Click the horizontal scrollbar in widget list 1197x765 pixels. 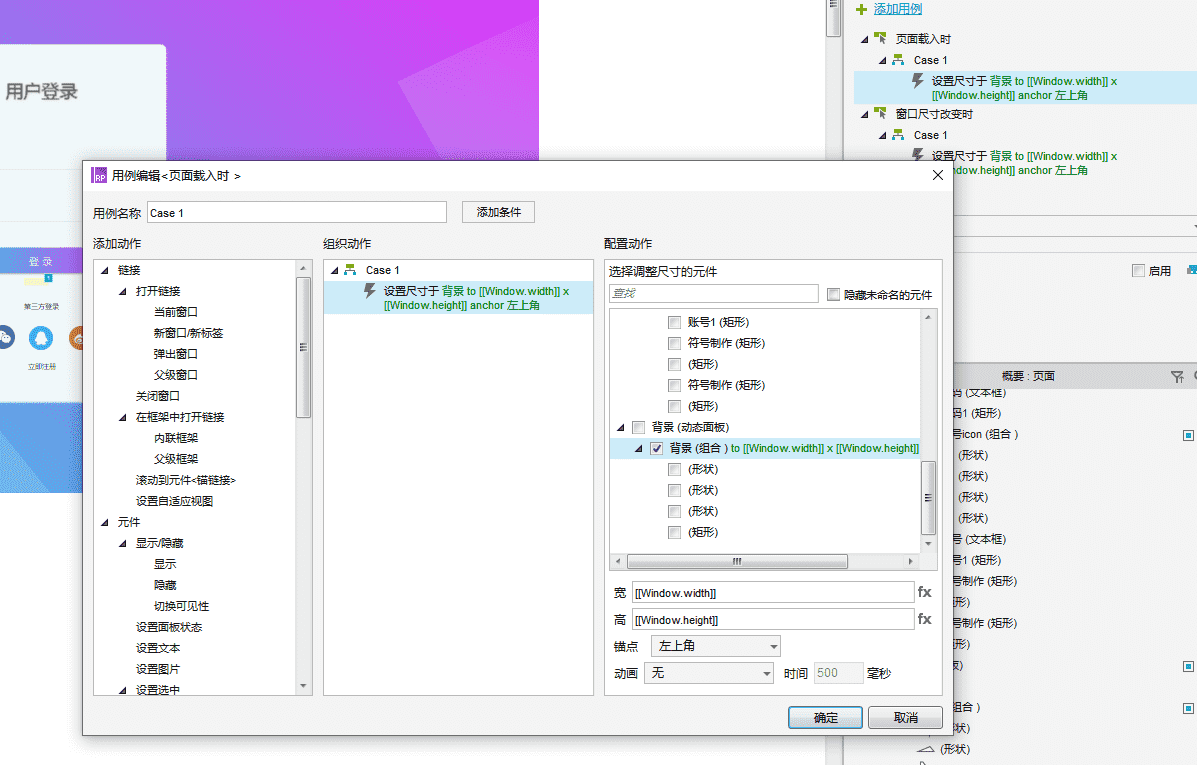coord(737,562)
